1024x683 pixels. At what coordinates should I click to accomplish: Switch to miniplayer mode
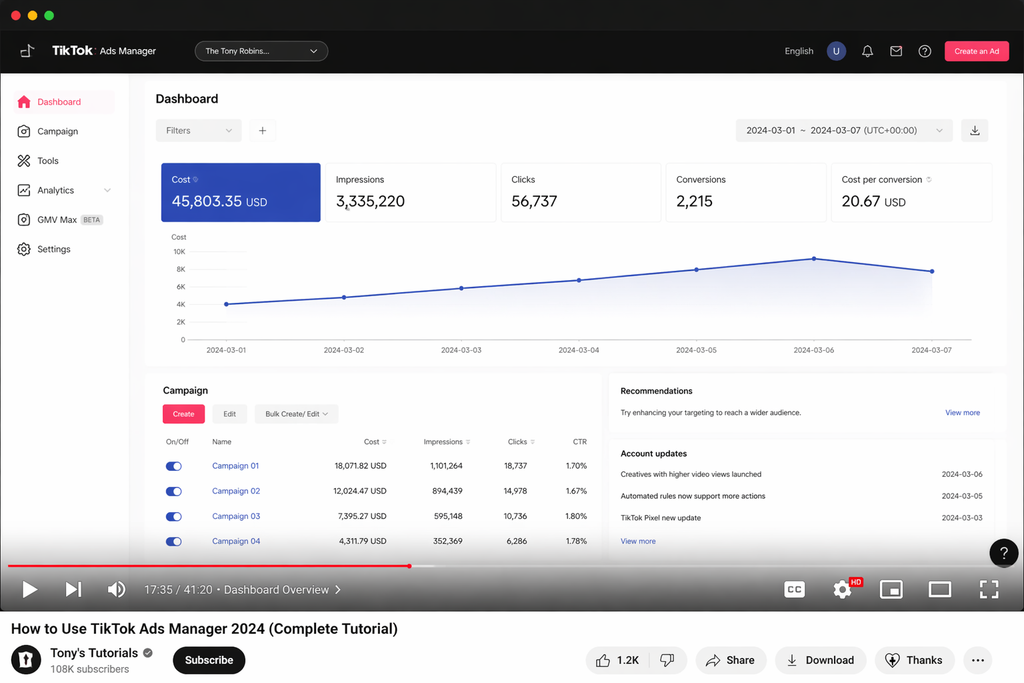(891, 590)
